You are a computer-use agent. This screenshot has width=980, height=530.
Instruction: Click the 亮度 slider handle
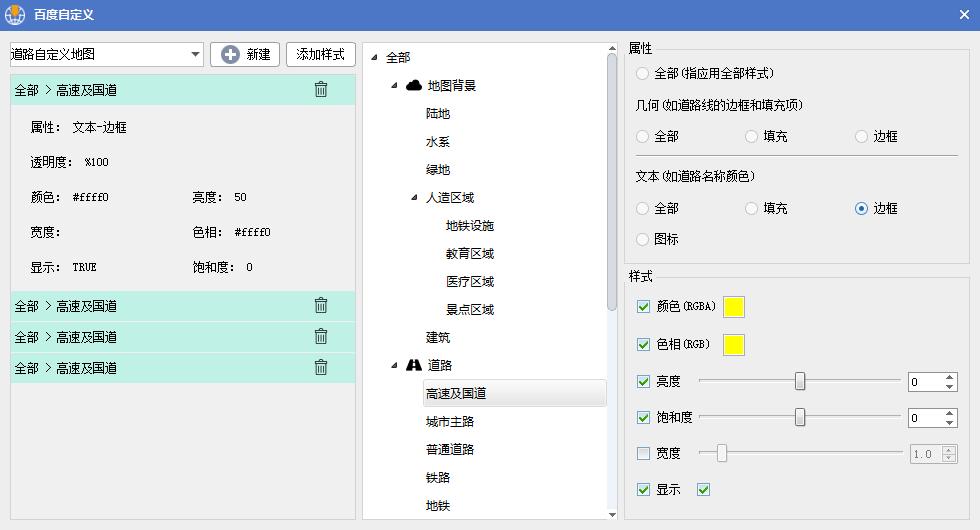pyautogui.click(x=800, y=381)
